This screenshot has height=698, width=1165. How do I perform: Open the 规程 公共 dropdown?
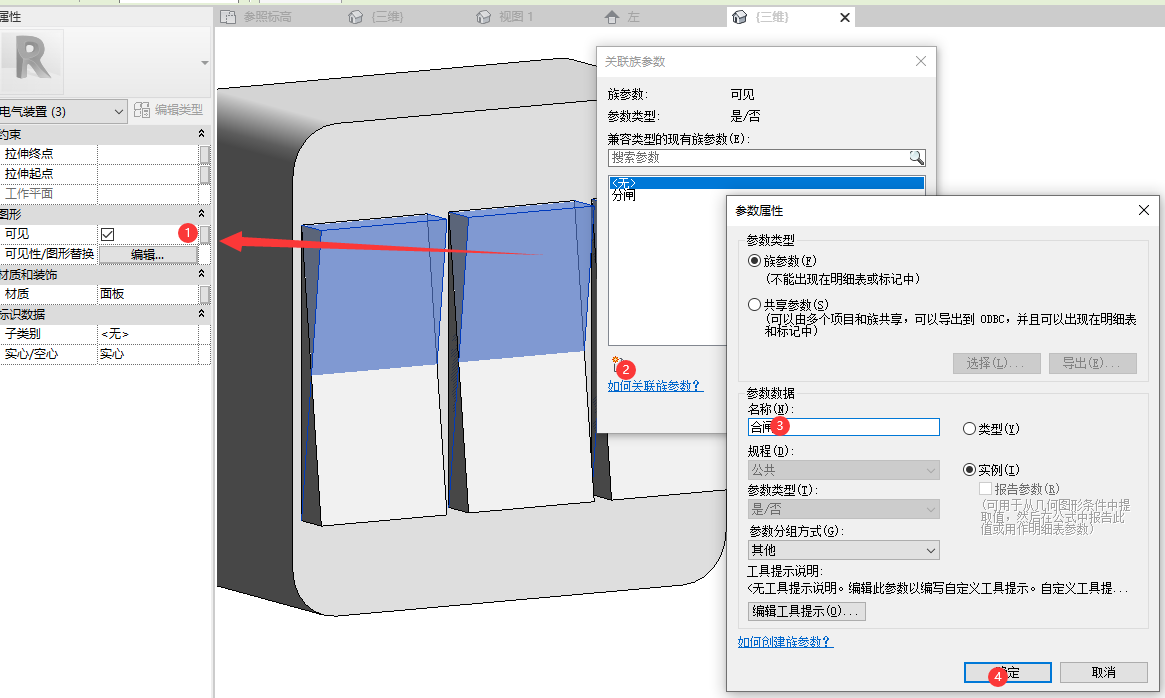[x=843, y=470]
